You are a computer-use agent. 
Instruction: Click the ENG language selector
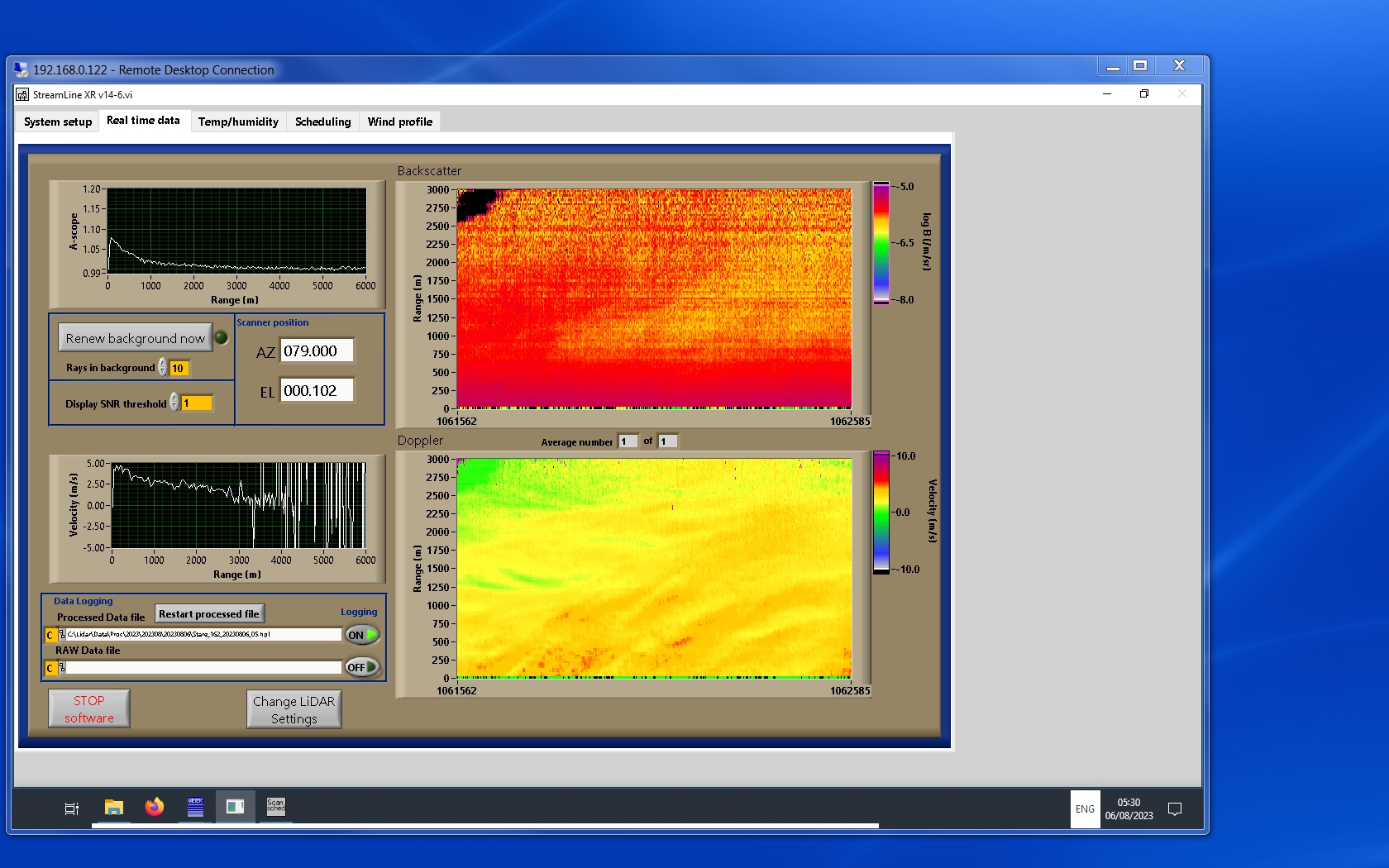[1085, 809]
